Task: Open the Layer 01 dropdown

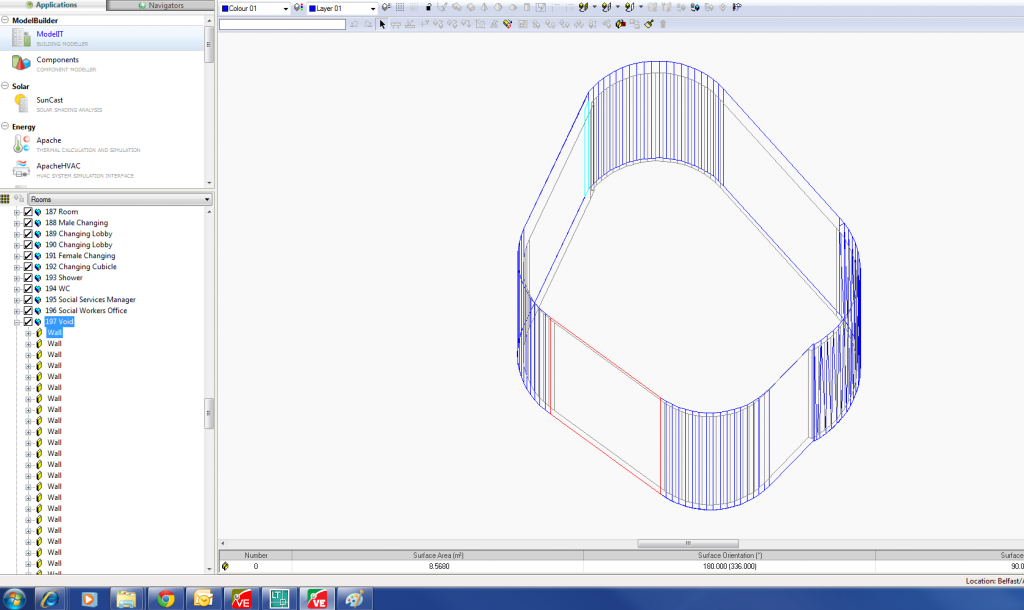Action: click(x=371, y=8)
